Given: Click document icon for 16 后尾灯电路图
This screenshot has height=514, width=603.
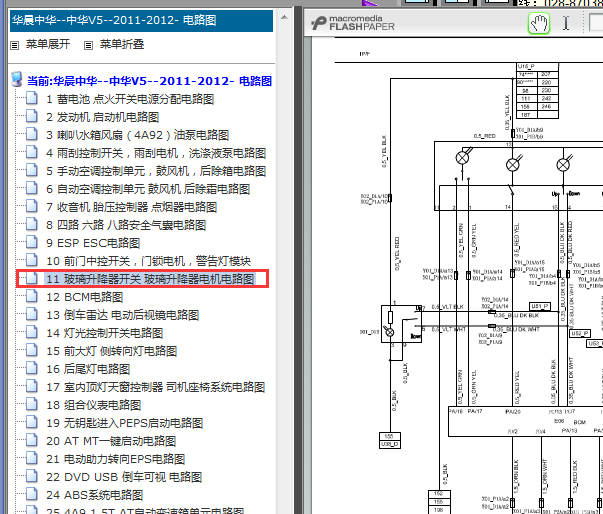Looking at the screenshot, I should [32, 368].
